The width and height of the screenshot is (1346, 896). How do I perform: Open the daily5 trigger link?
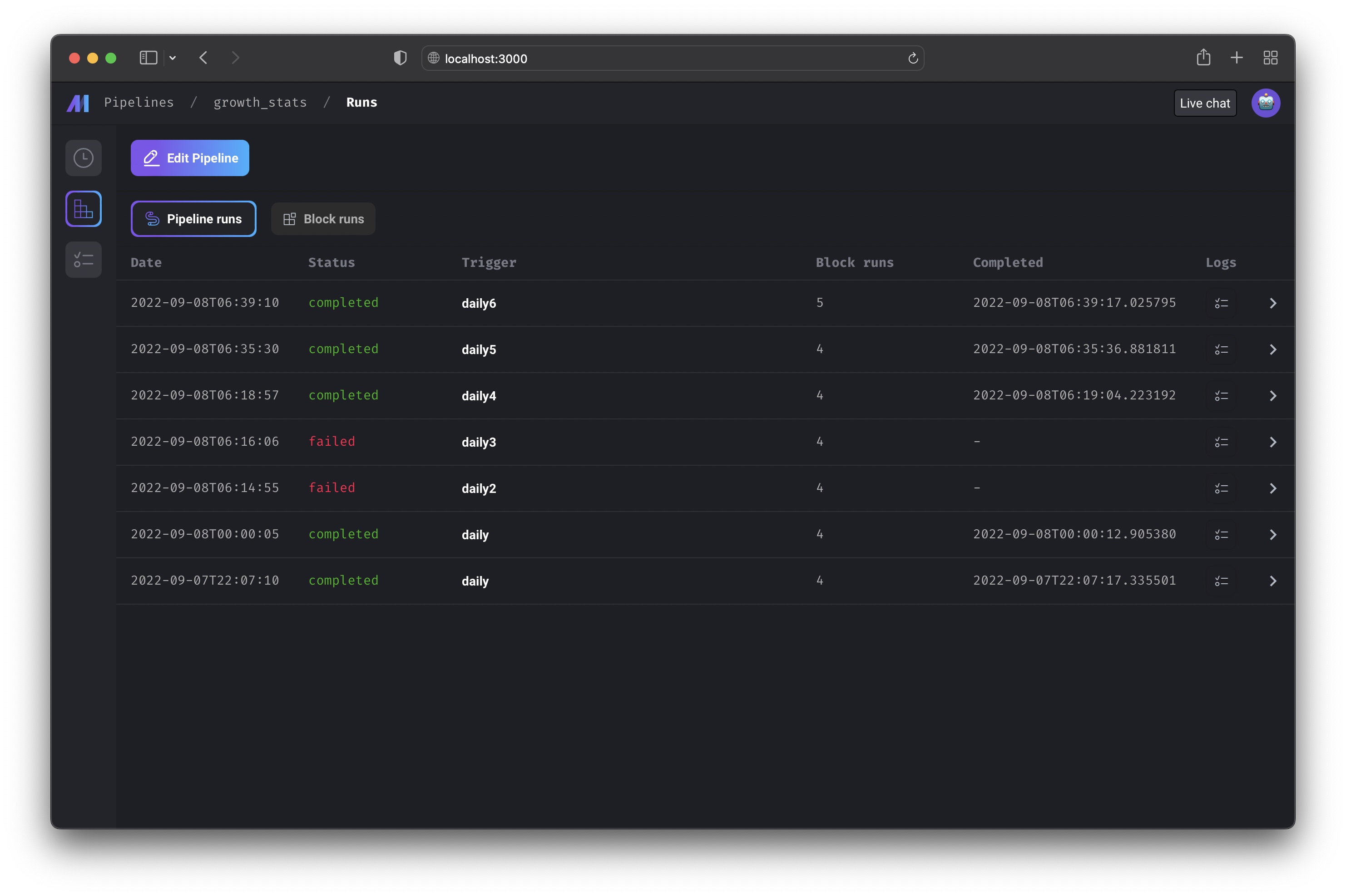tap(479, 350)
